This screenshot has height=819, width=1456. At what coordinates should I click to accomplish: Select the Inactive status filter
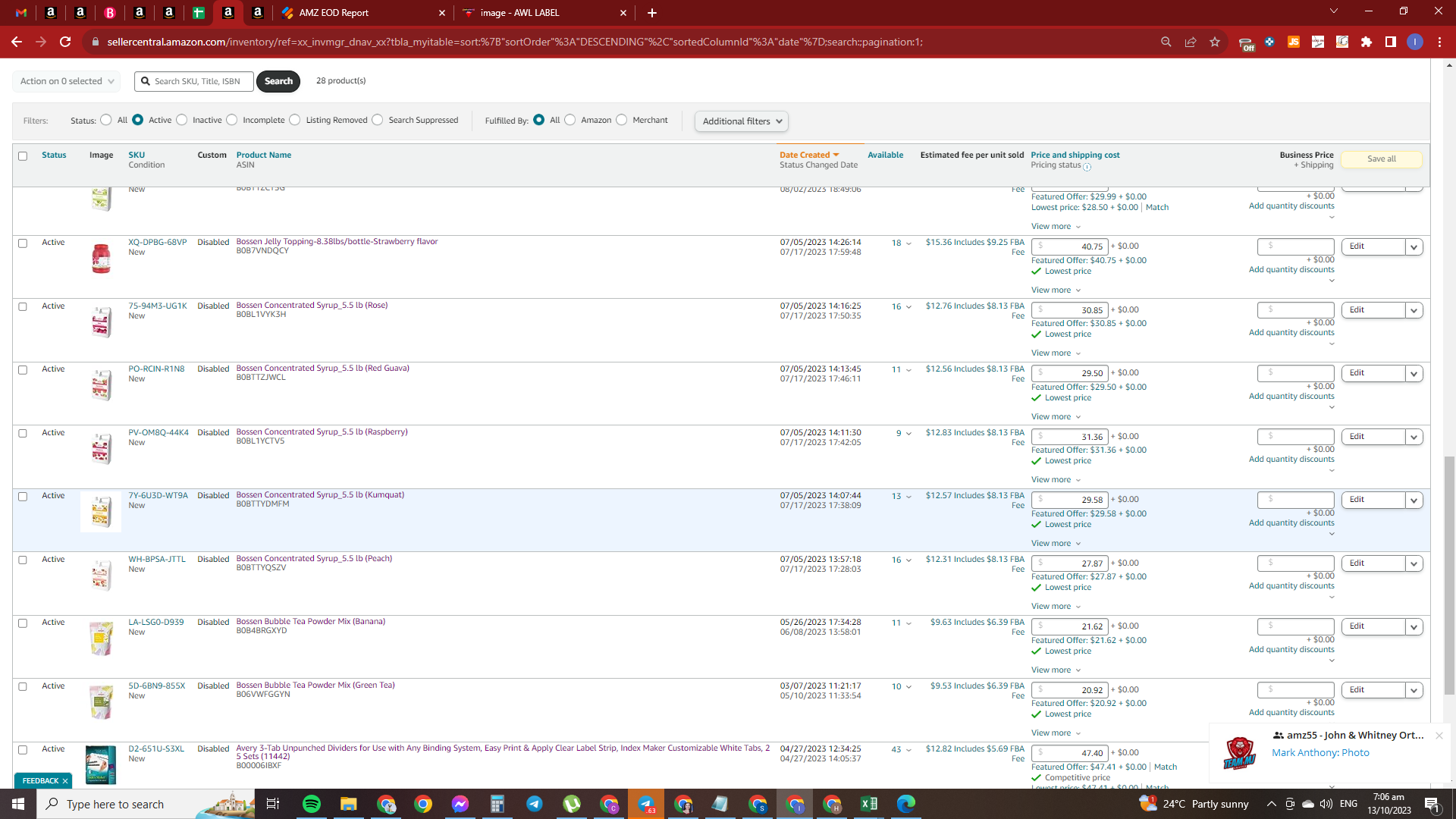pos(182,120)
